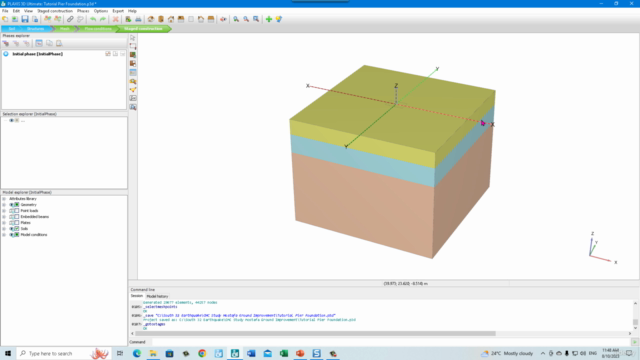Click the green plus icon
The width and height of the screenshot is (640, 360).
pyautogui.click(x=269, y=19)
